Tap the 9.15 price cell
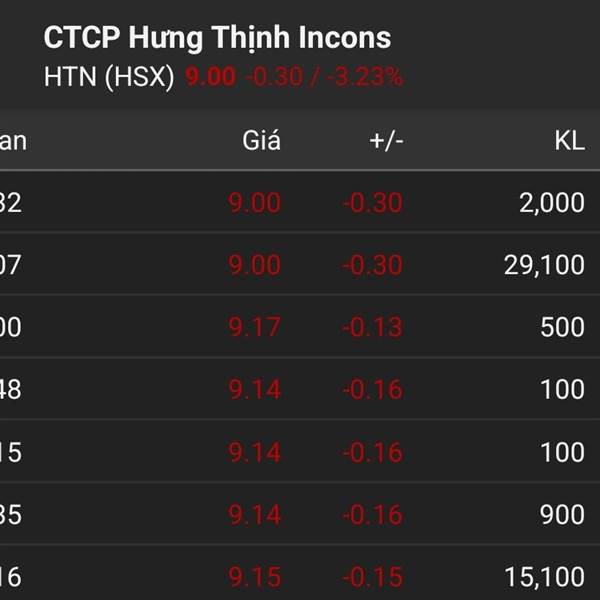 (254, 577)
